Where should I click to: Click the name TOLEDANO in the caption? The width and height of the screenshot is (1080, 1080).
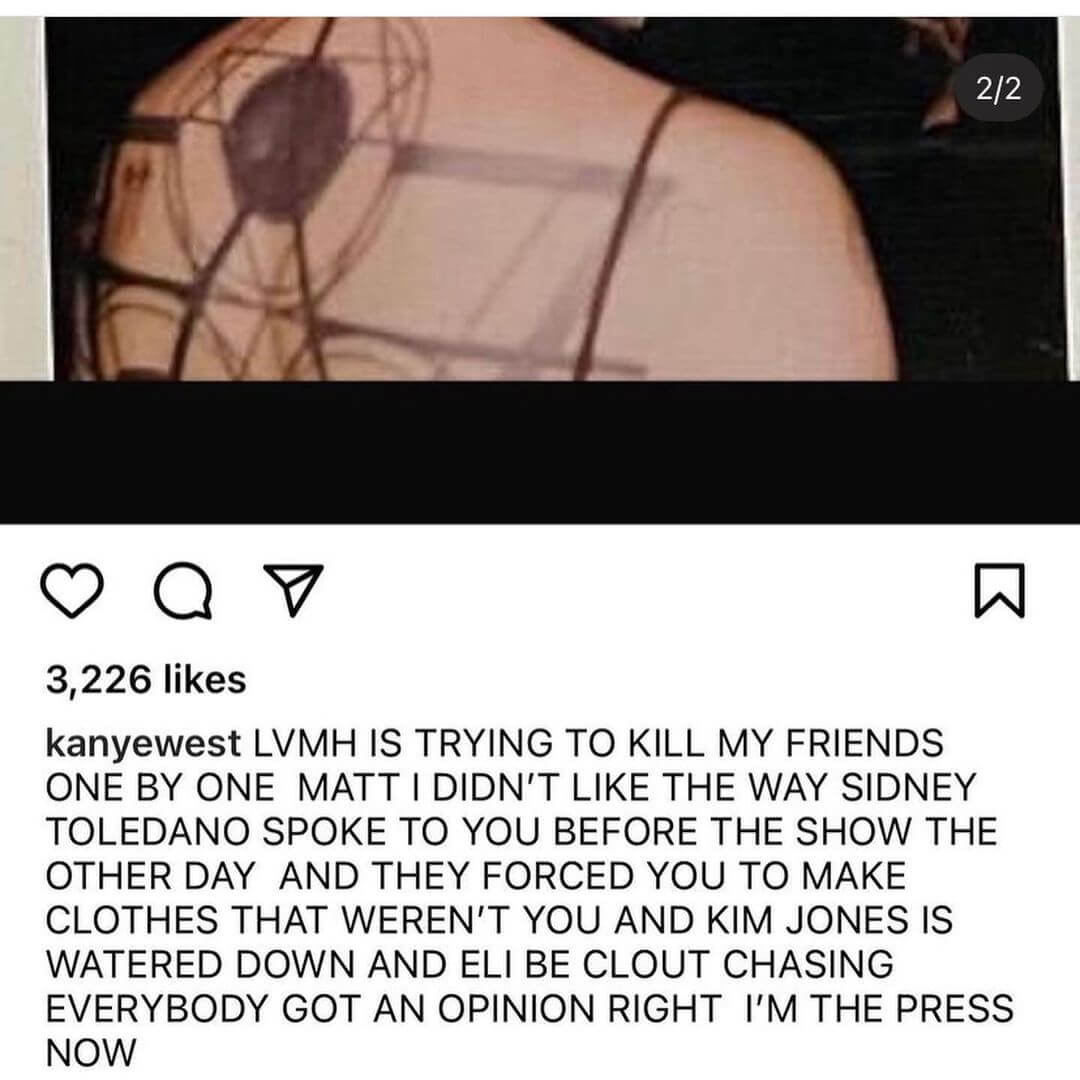[147, 832]
